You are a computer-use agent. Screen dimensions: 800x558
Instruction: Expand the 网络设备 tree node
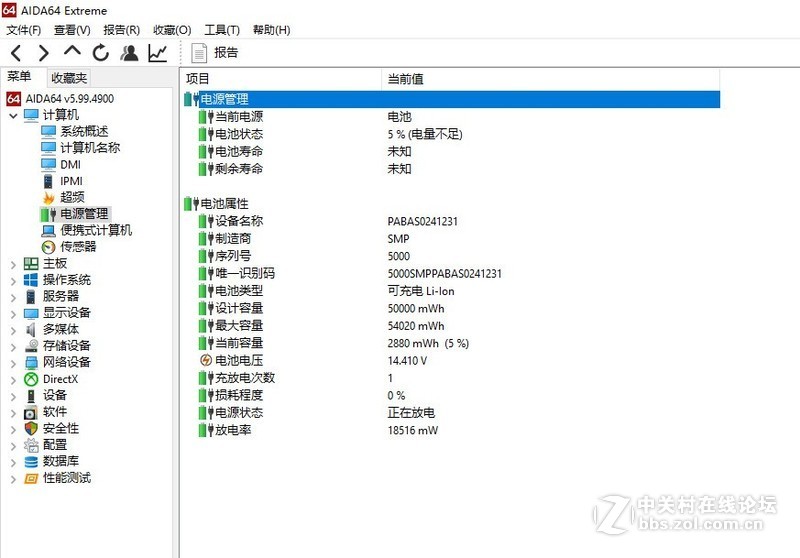pyautogui.click(x=13, y=363)
